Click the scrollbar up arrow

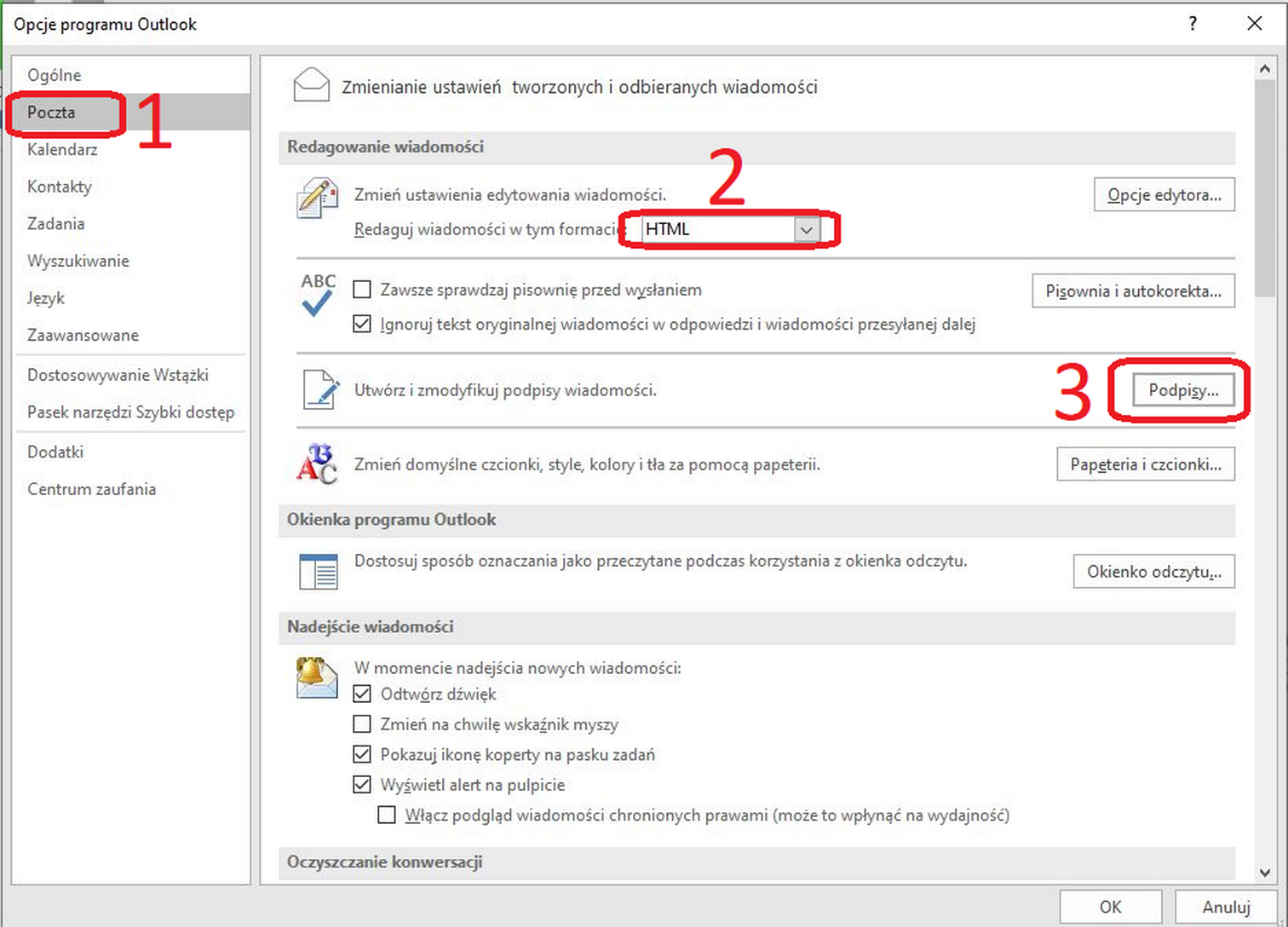coord(1265,67)
